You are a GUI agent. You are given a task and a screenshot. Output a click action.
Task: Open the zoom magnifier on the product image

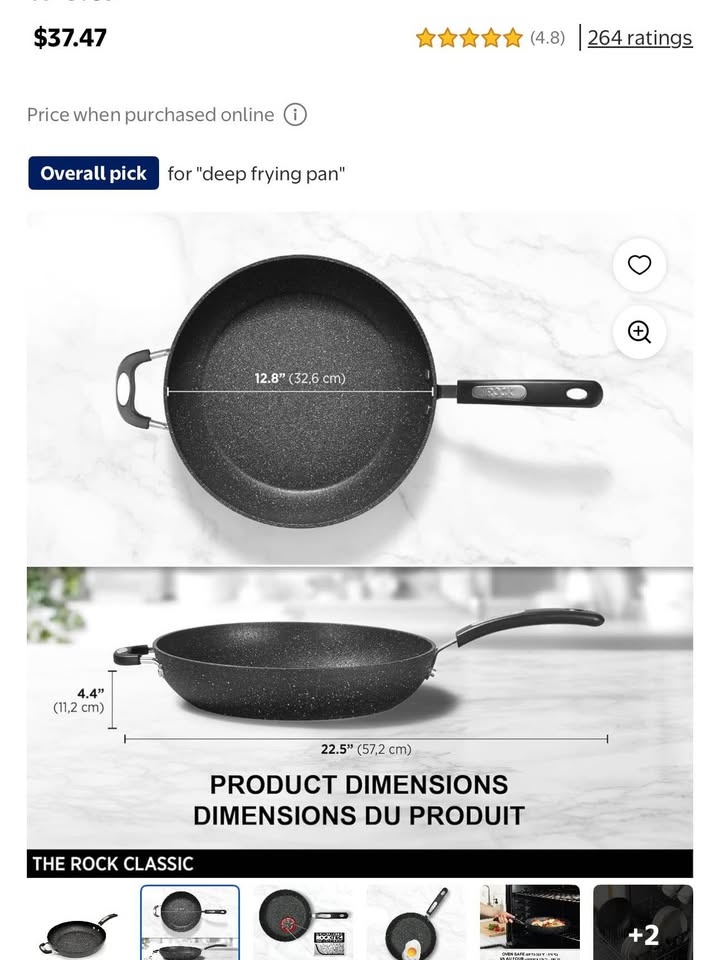(x=639, y=332)
